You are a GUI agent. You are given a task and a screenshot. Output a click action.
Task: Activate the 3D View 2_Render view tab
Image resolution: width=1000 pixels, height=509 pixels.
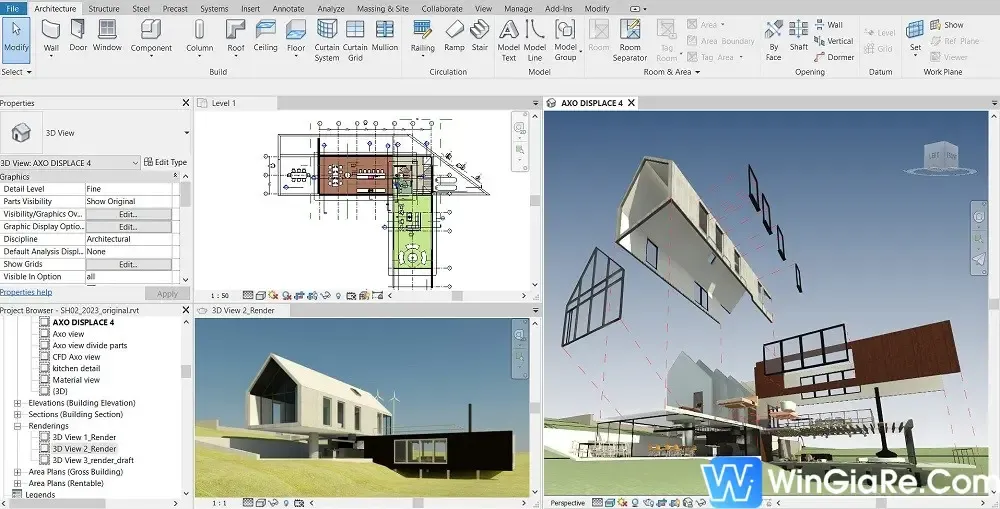click(x=242, y=310)
